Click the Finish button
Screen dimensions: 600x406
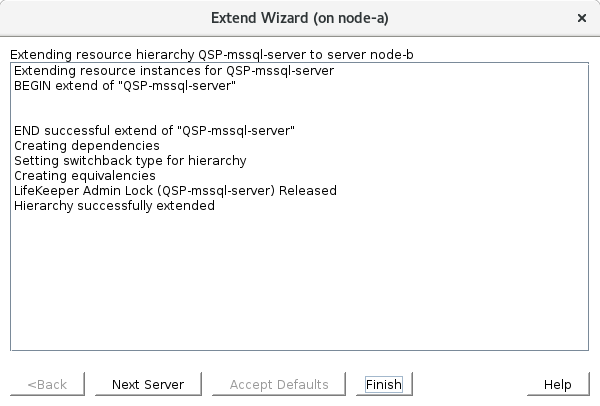tap(384, 384)
